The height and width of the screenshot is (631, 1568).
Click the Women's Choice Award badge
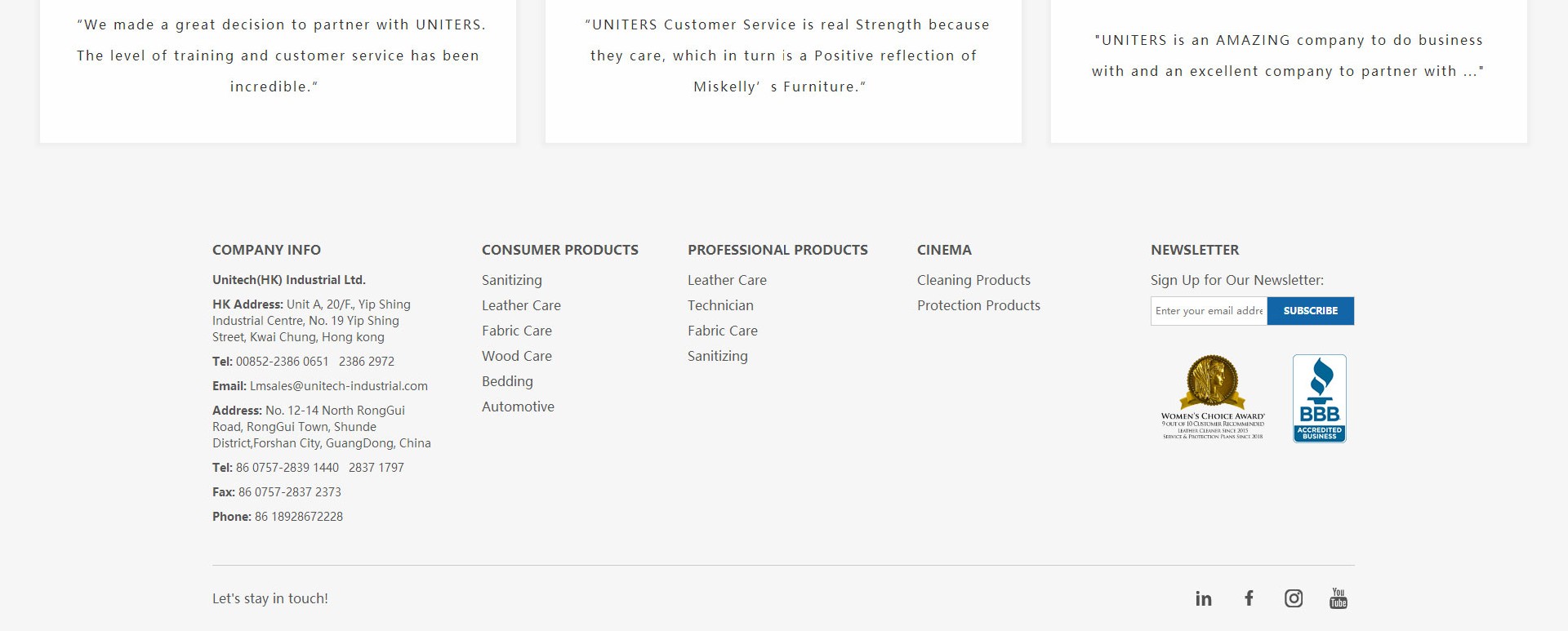pyautogui.click(x=1213, y=398)
